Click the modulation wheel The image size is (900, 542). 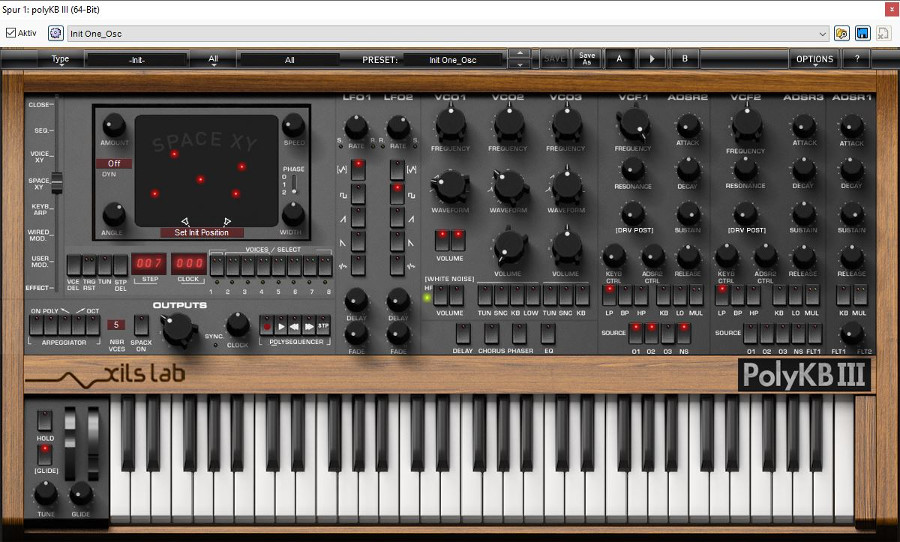93,444
